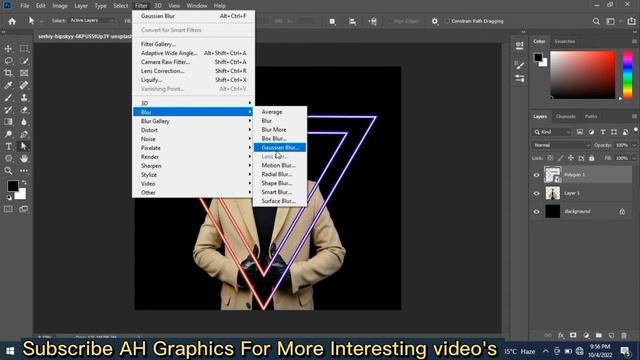
Task: Switch to the Channels tab
Action: click(x=565, y=116)
